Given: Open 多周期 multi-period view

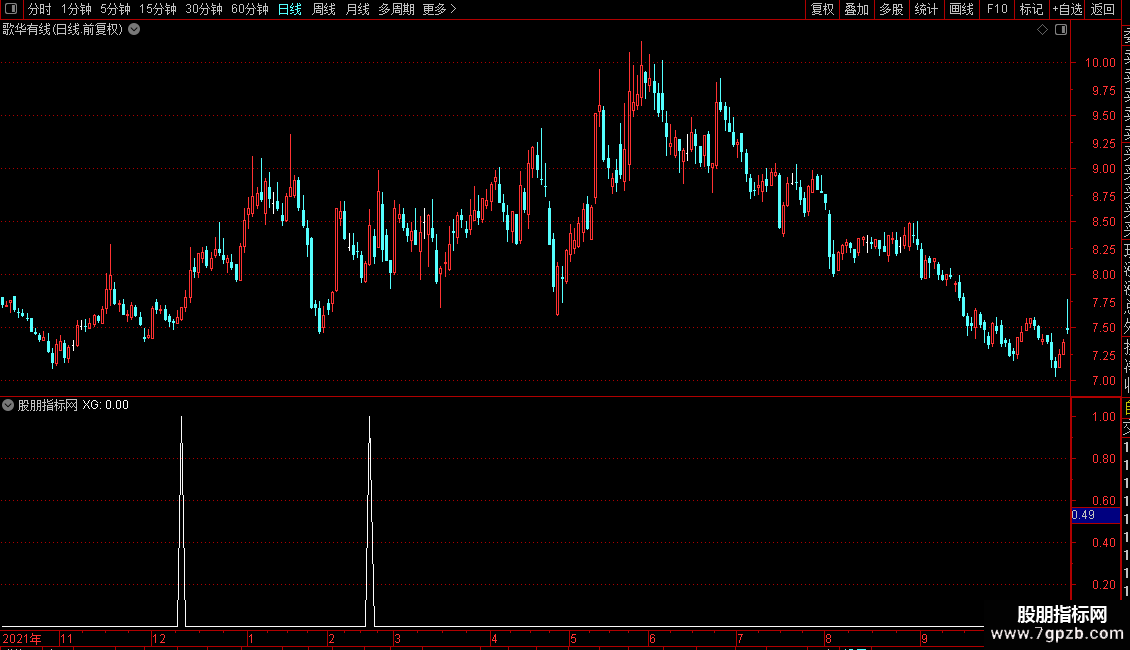Looking at the screenshot, I should coord(396,9).
